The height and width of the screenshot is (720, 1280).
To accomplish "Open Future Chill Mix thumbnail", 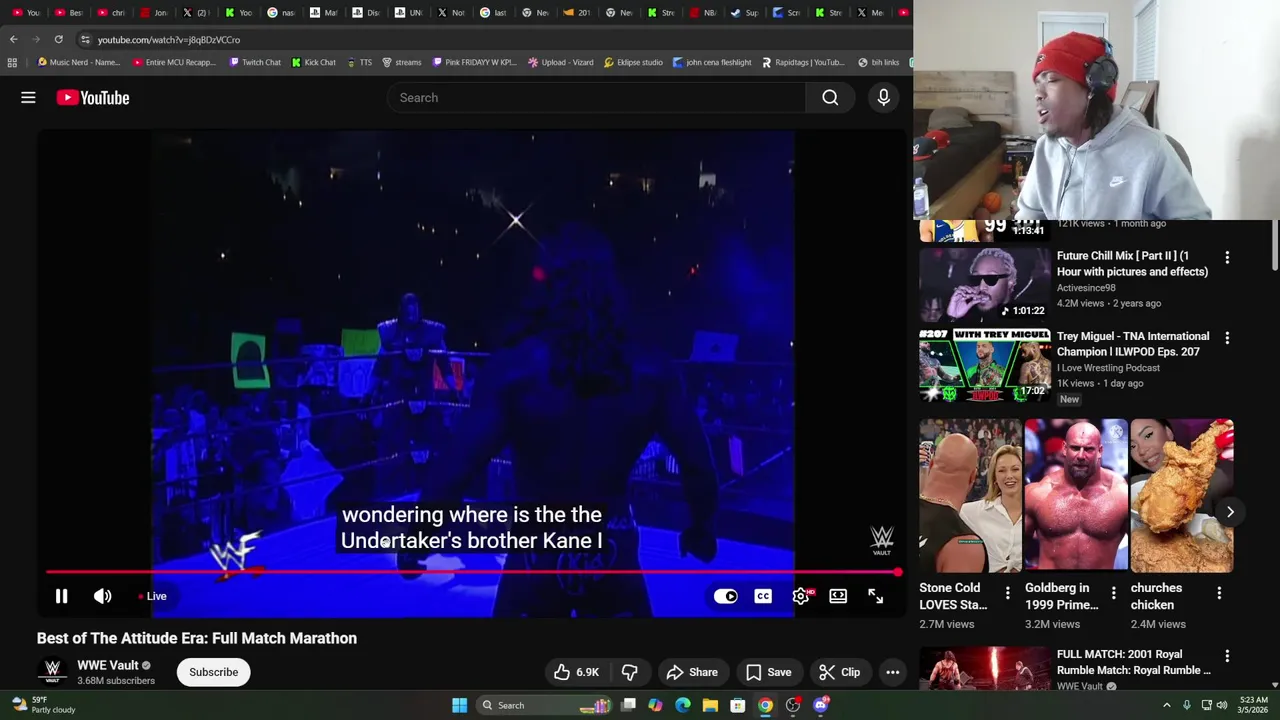I will pyautogui.click(x=984, y=283).
